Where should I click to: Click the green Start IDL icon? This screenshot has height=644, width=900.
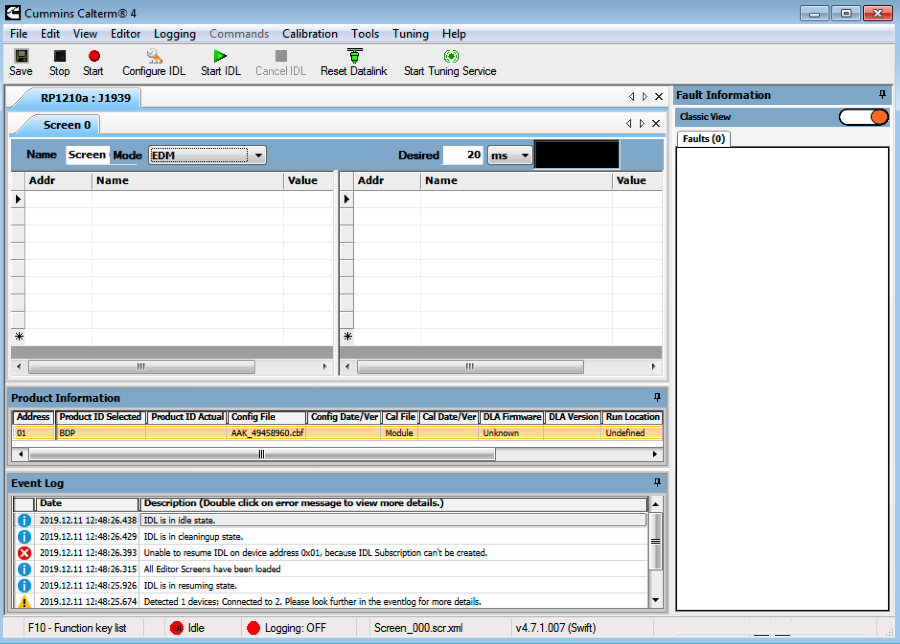pos(220,56)
